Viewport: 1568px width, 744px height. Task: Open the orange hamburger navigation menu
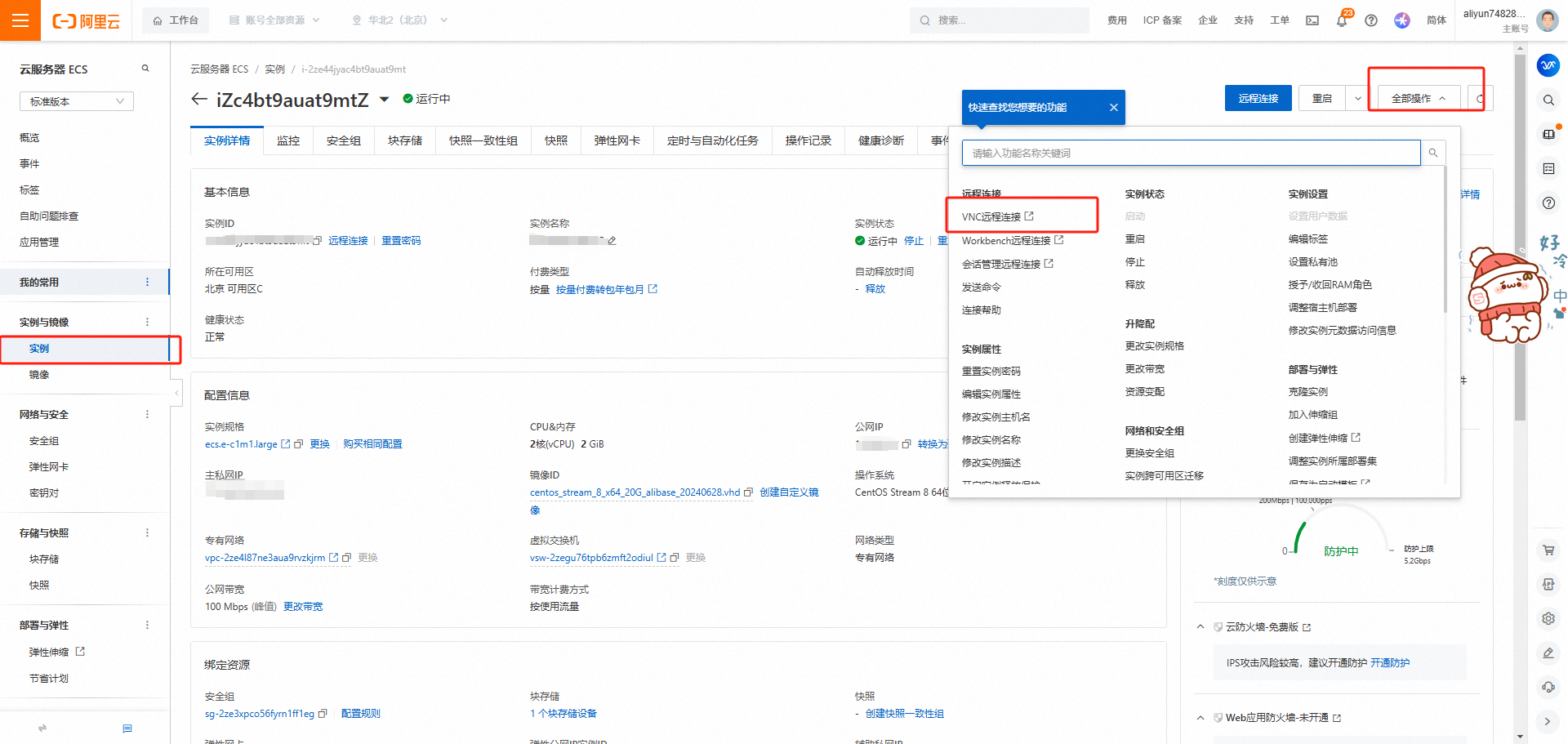coord(20,20)
